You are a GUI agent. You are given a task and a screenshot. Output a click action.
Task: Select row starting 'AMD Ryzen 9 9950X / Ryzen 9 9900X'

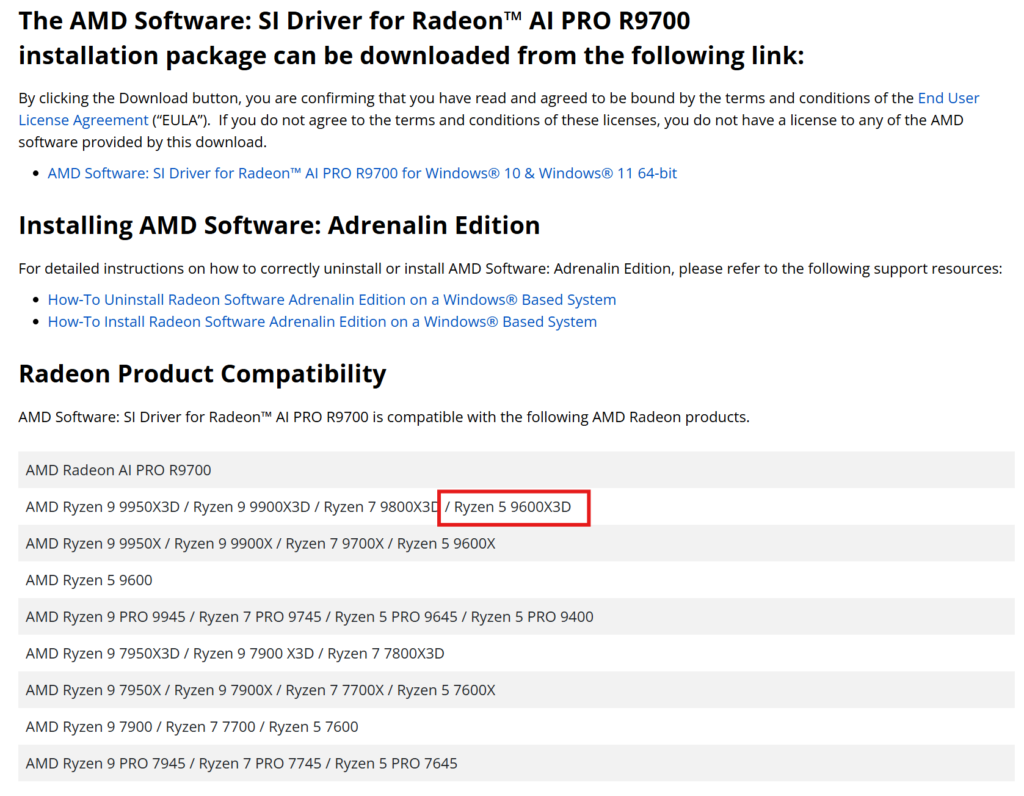(x=516, y=543)
